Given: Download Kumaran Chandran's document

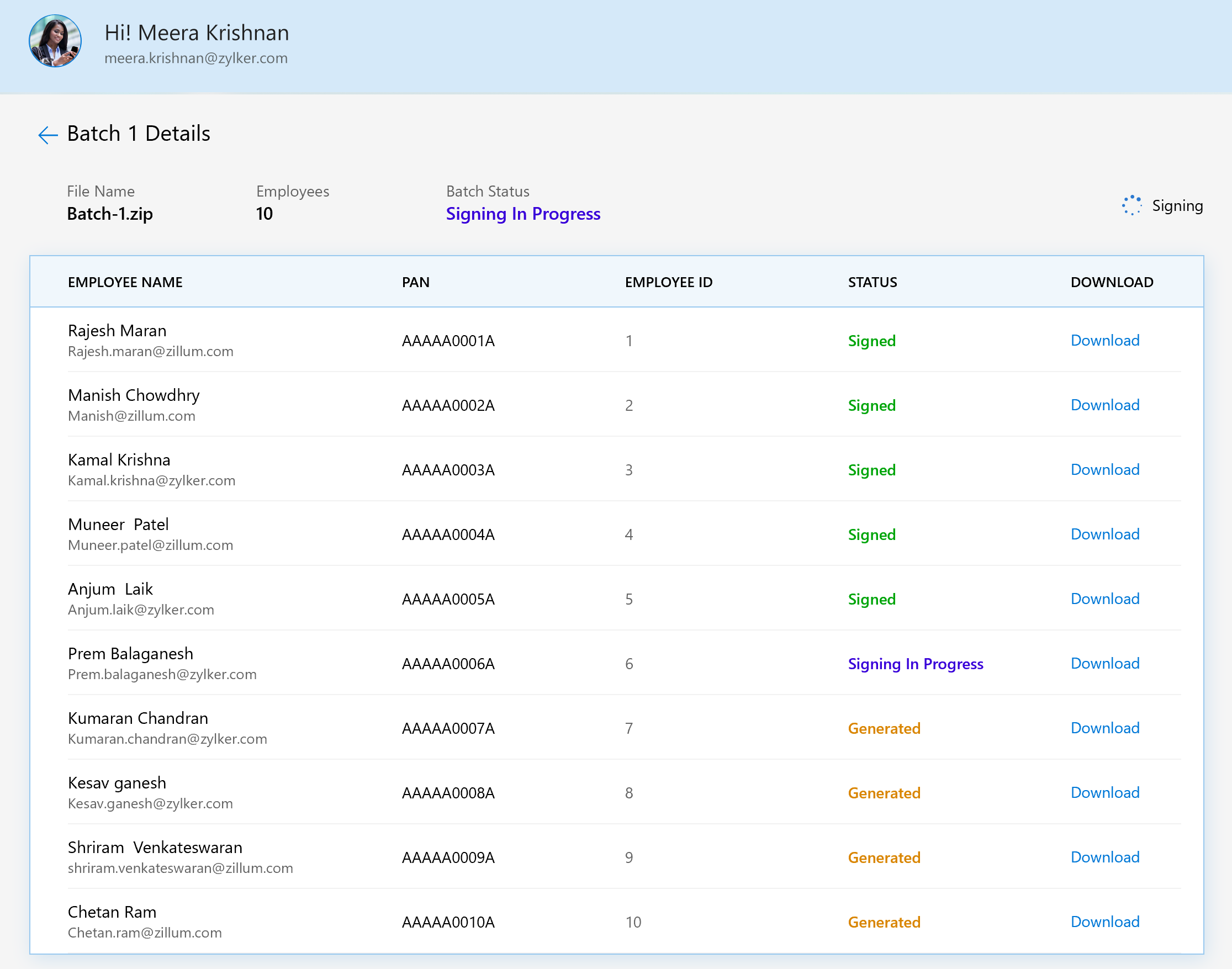Looking at the screenshot, I should point(1104,728).
